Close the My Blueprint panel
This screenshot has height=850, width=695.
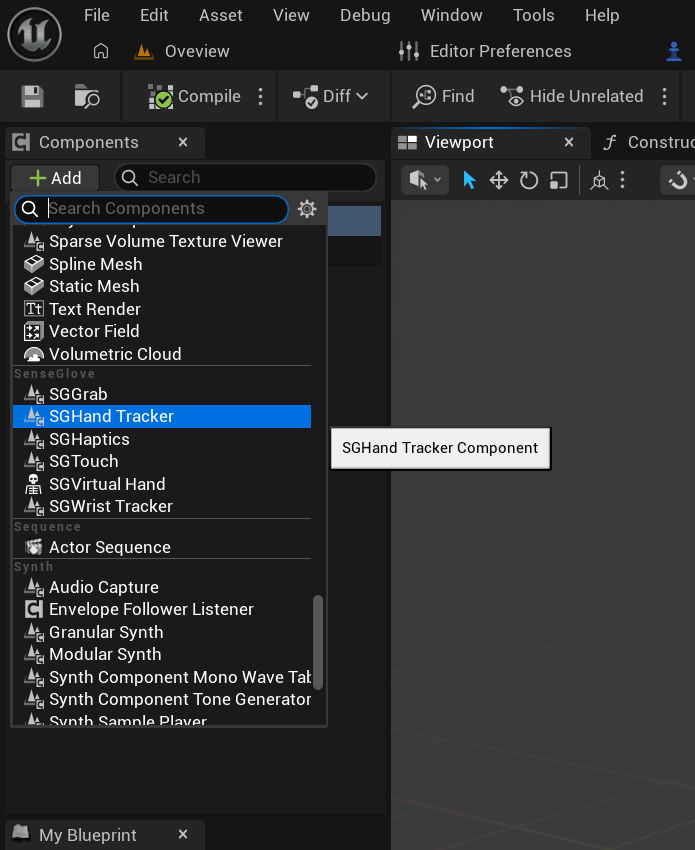click(183, 834)
